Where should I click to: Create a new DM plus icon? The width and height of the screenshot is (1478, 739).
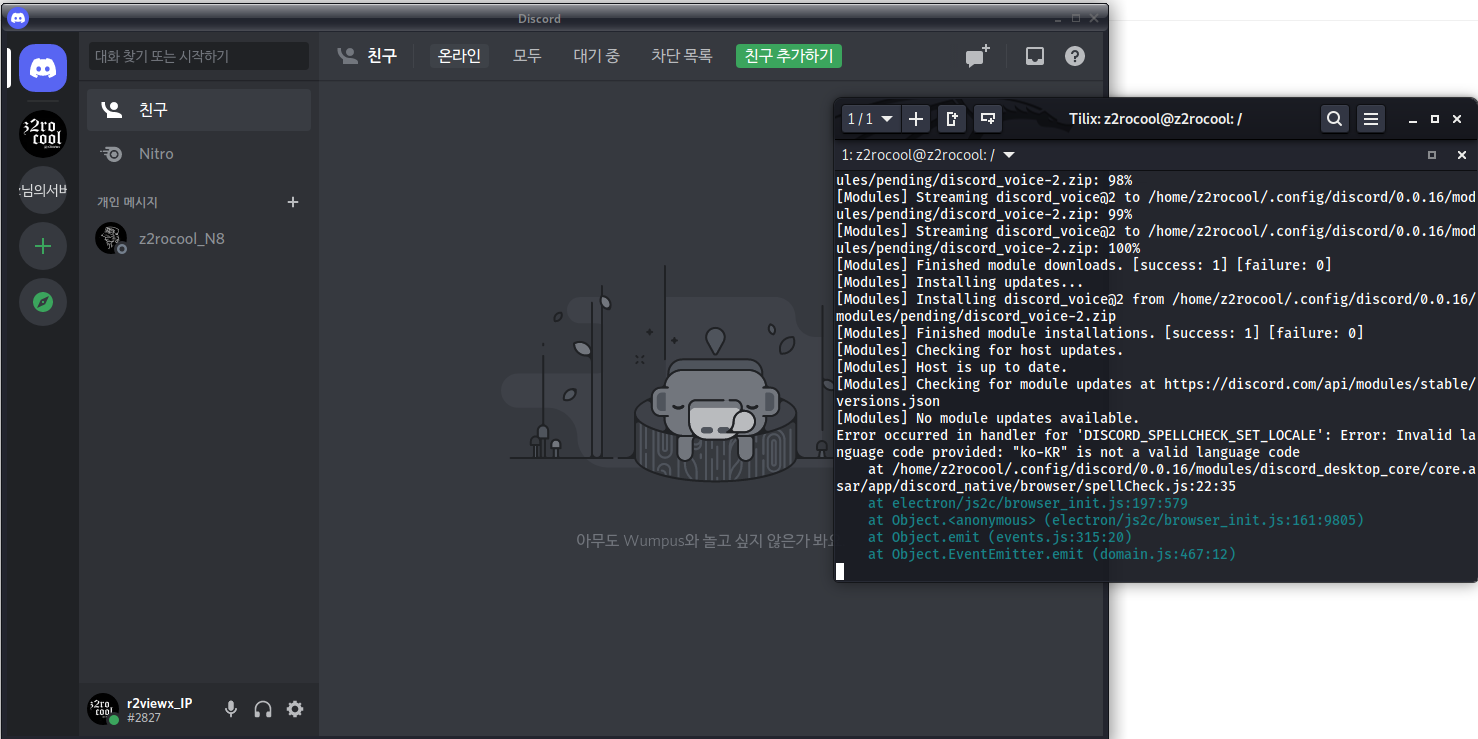click(x=293, y=202)
